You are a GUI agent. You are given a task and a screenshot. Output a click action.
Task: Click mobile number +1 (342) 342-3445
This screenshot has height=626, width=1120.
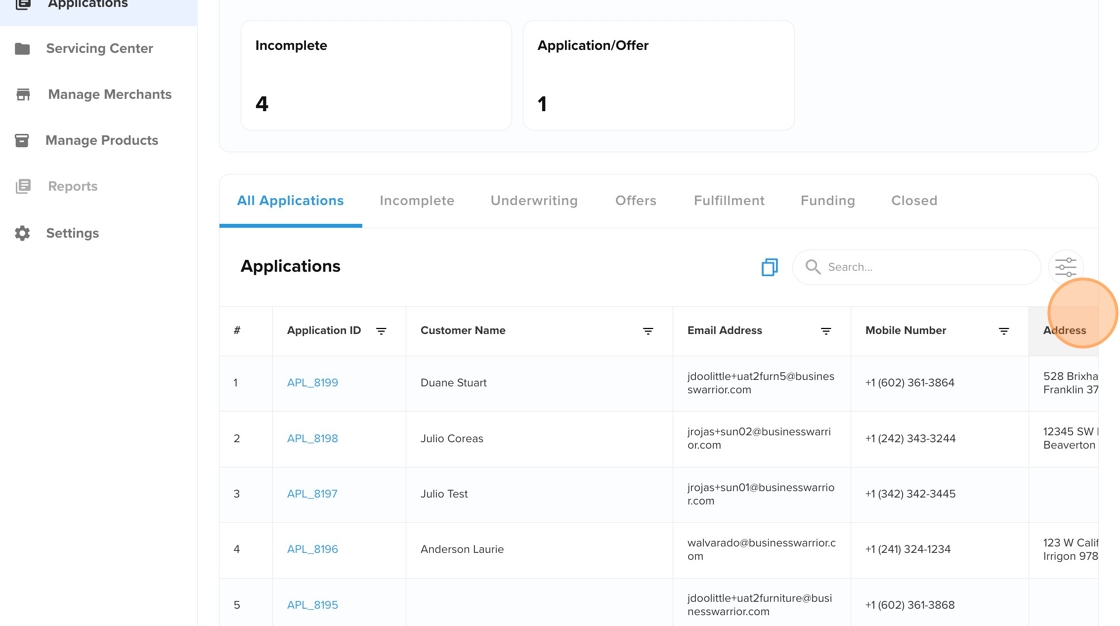point(911,494)
